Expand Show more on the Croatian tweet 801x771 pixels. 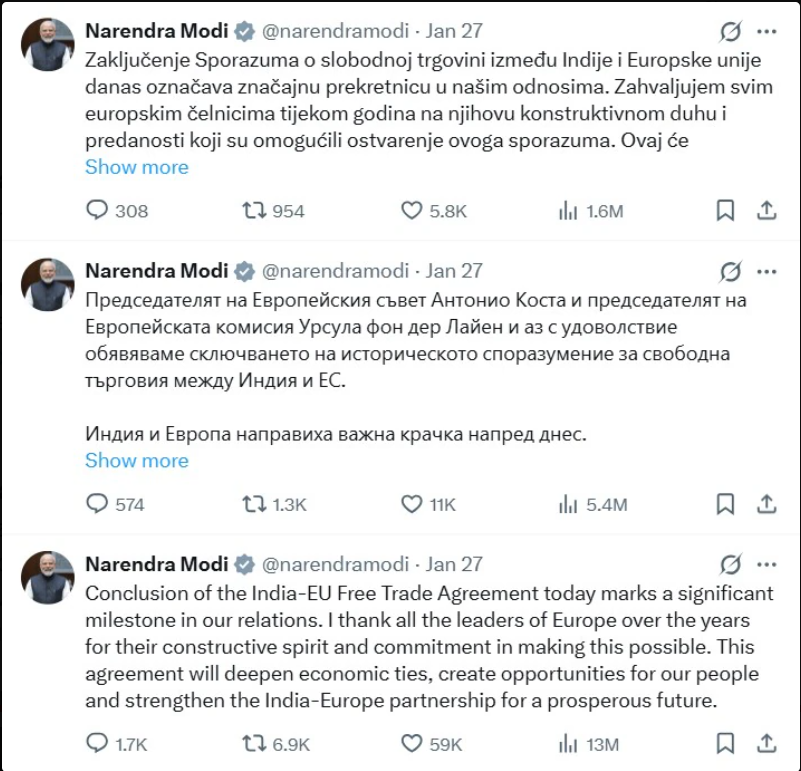pyautogui.click(x=136, y=167)
